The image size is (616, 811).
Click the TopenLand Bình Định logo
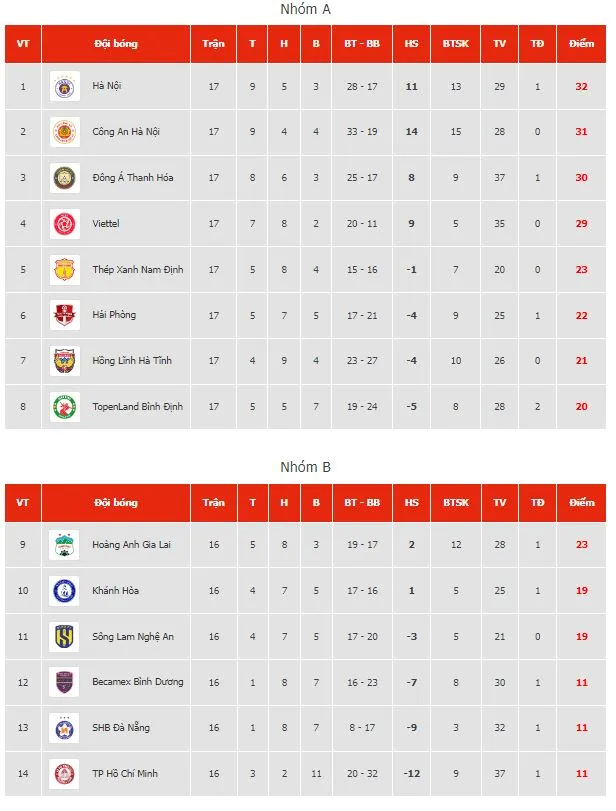pos(66,407)
